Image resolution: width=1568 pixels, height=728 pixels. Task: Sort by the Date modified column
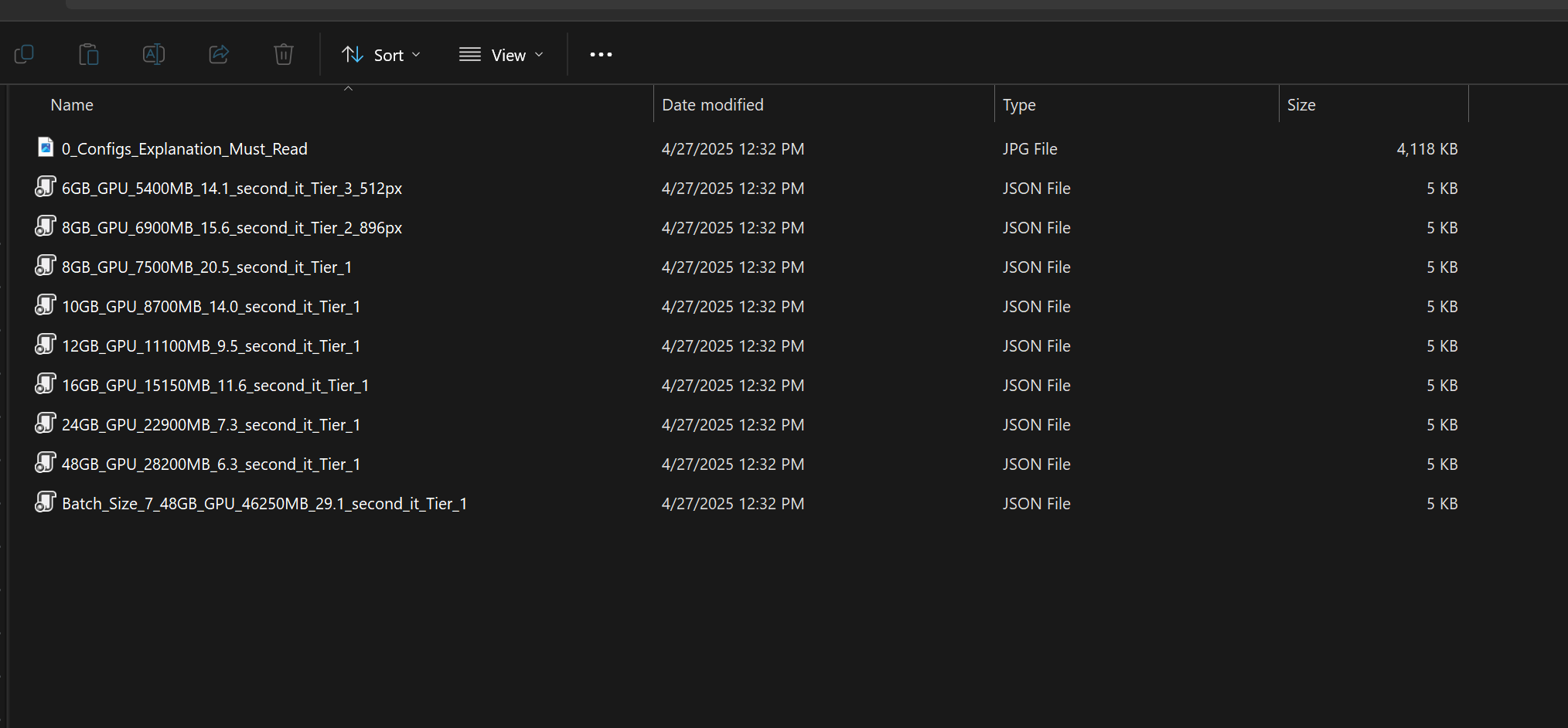(712, 105)
